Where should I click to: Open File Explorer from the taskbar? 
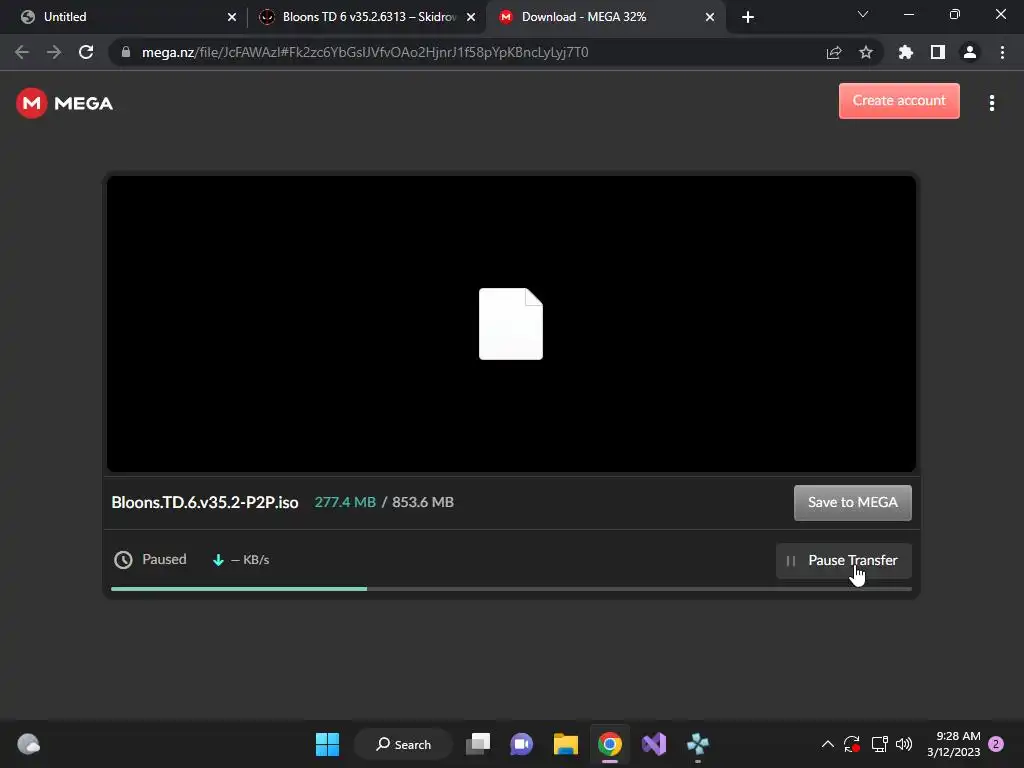pyautogui.click(x=566, y=744)
